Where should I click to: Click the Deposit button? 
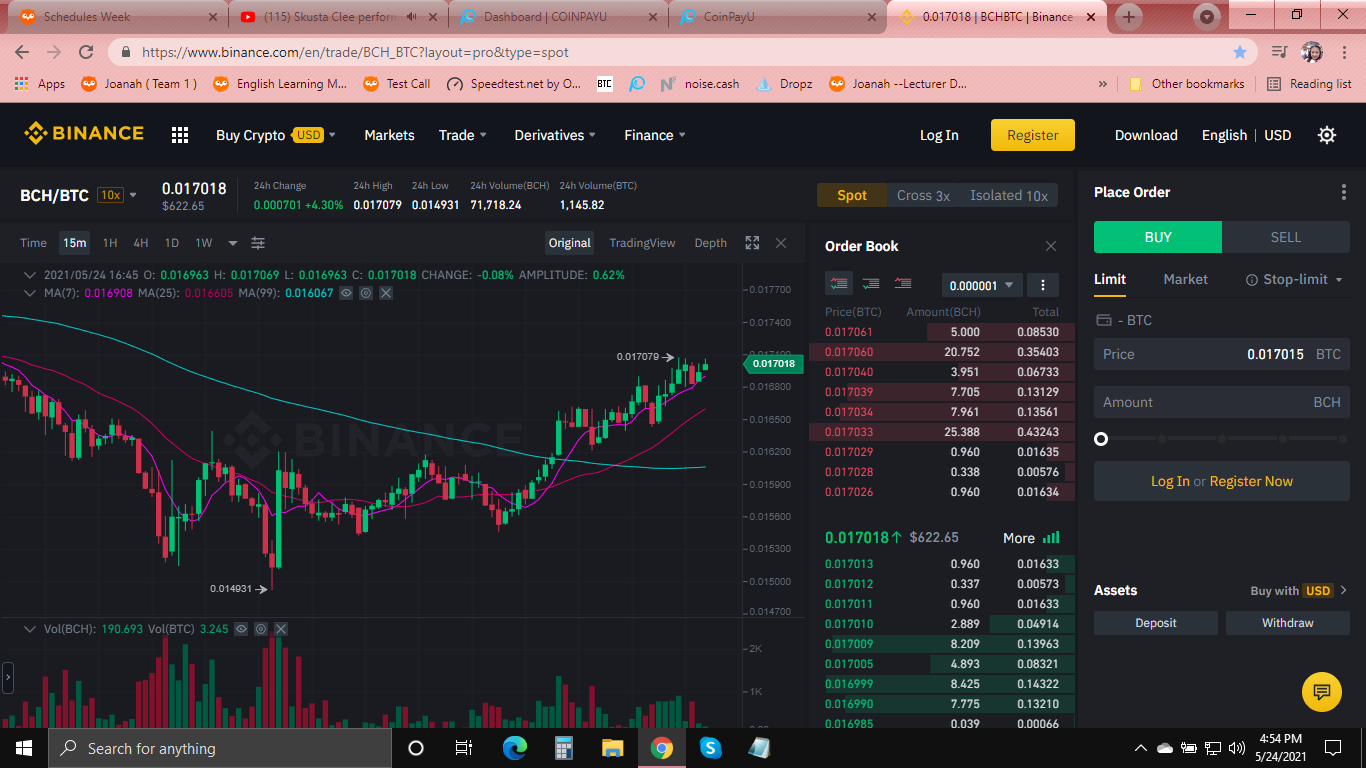tap(1156, 623)
